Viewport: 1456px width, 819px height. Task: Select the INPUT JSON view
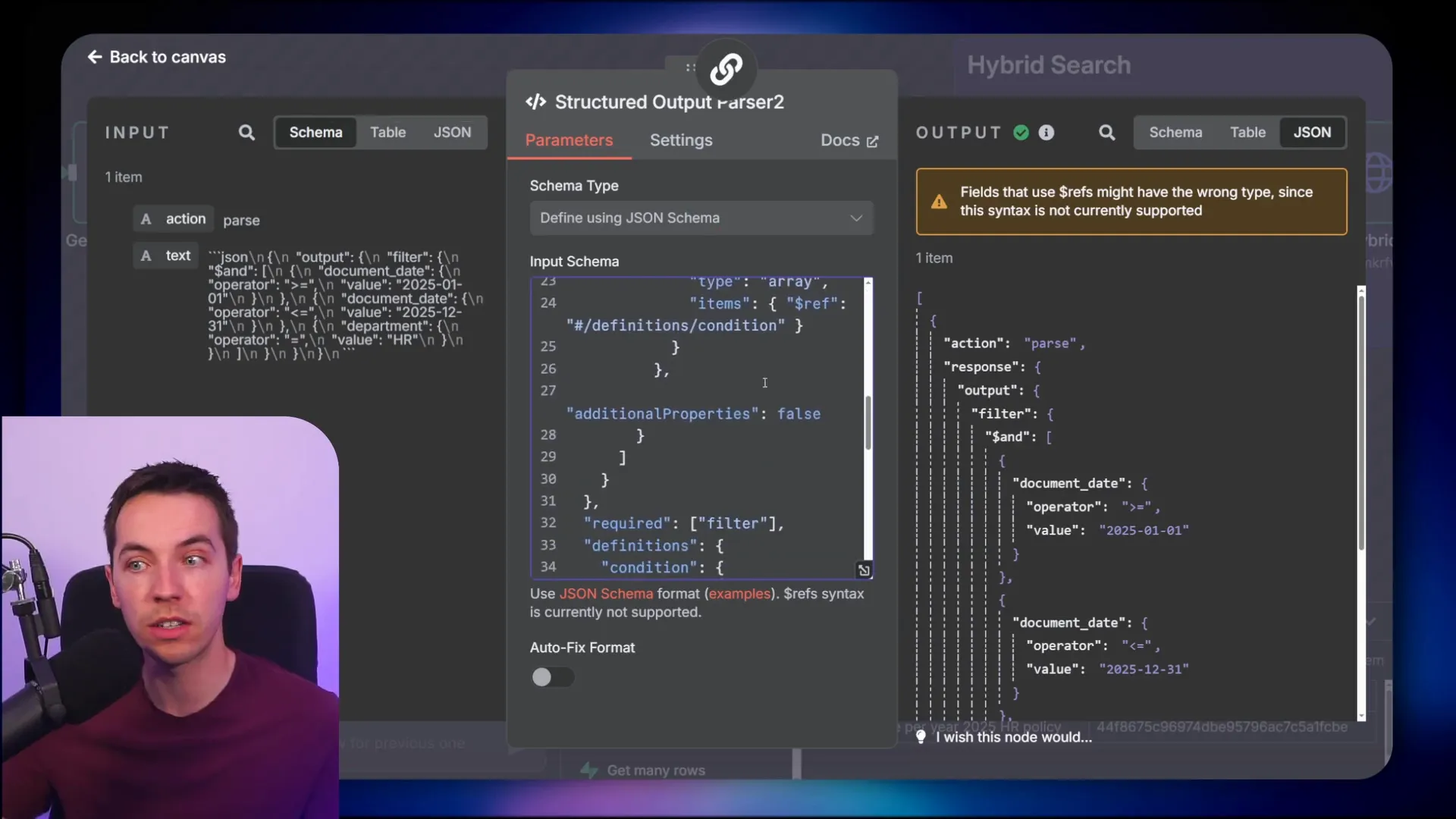452,133
